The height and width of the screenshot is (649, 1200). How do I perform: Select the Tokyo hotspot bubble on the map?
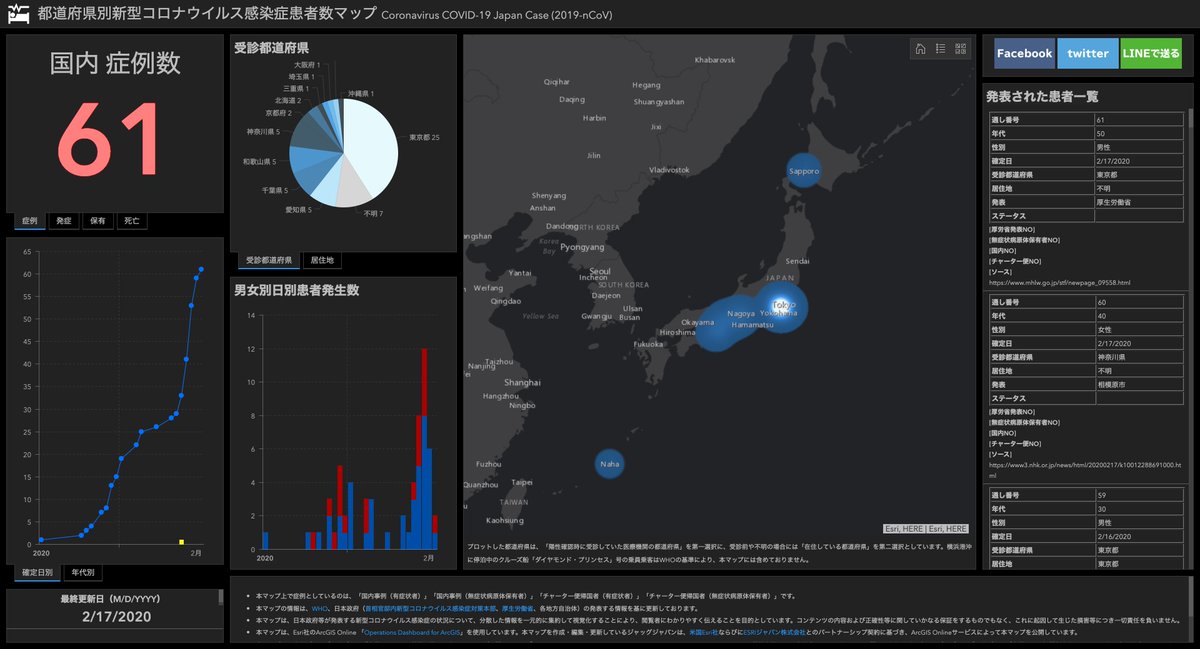click(x=782, y=305)
